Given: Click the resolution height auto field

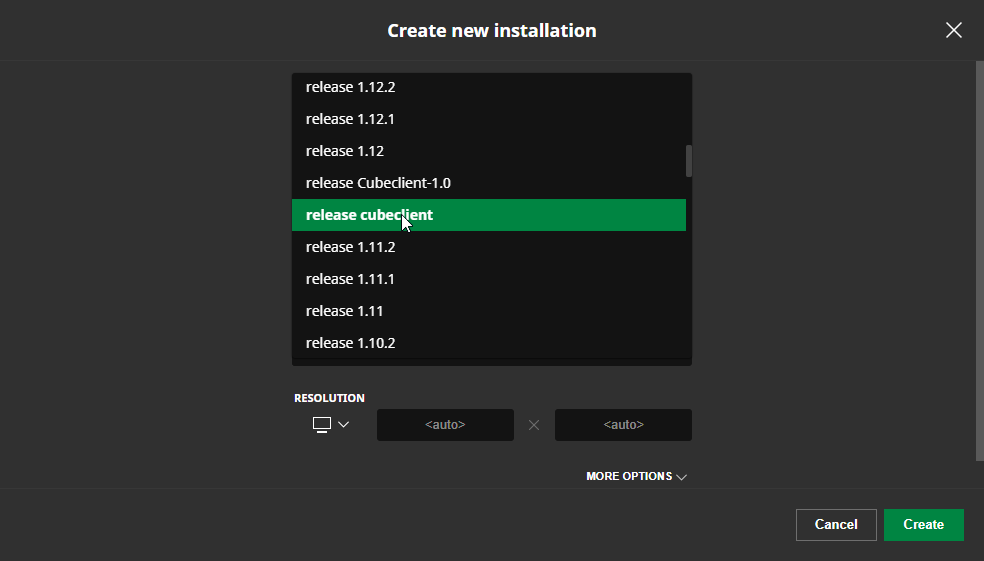Looking at the screenshot, I should coord(623,425).
